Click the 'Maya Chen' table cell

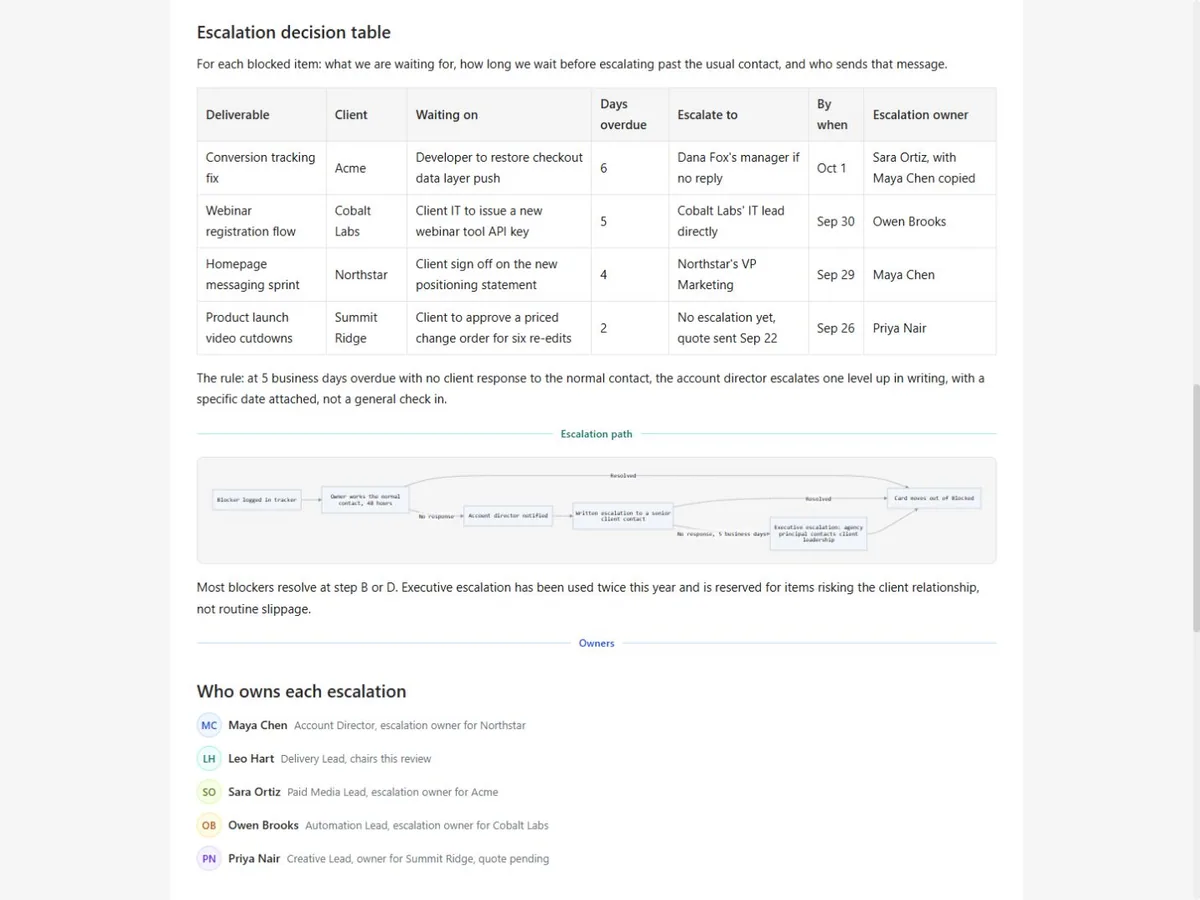tap(930, 274)
